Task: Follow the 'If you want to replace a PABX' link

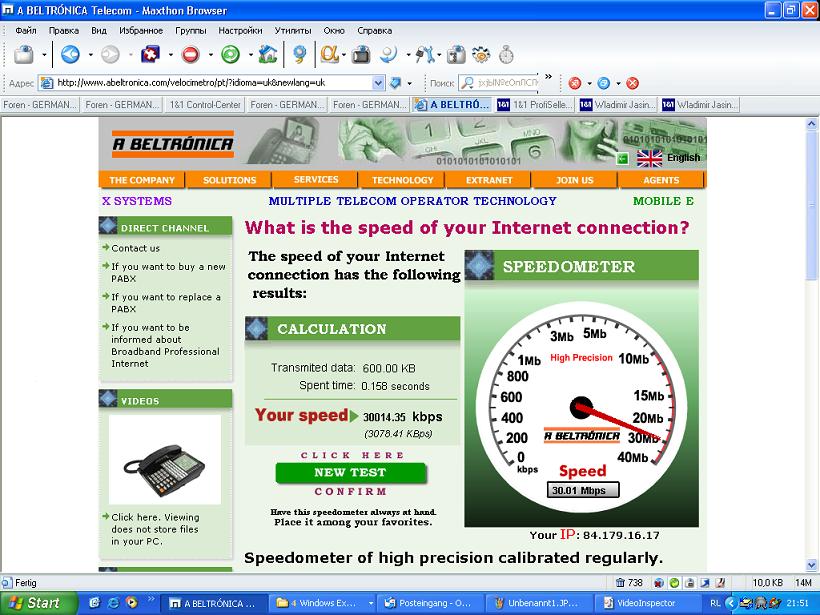Action: (166, 303)
